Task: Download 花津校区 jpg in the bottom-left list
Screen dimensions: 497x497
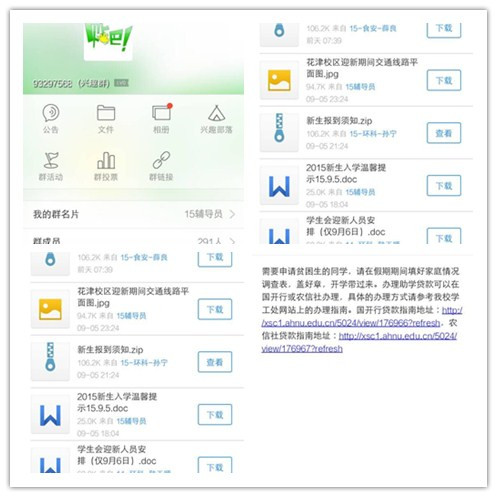Action: click(x=215, y=309)
